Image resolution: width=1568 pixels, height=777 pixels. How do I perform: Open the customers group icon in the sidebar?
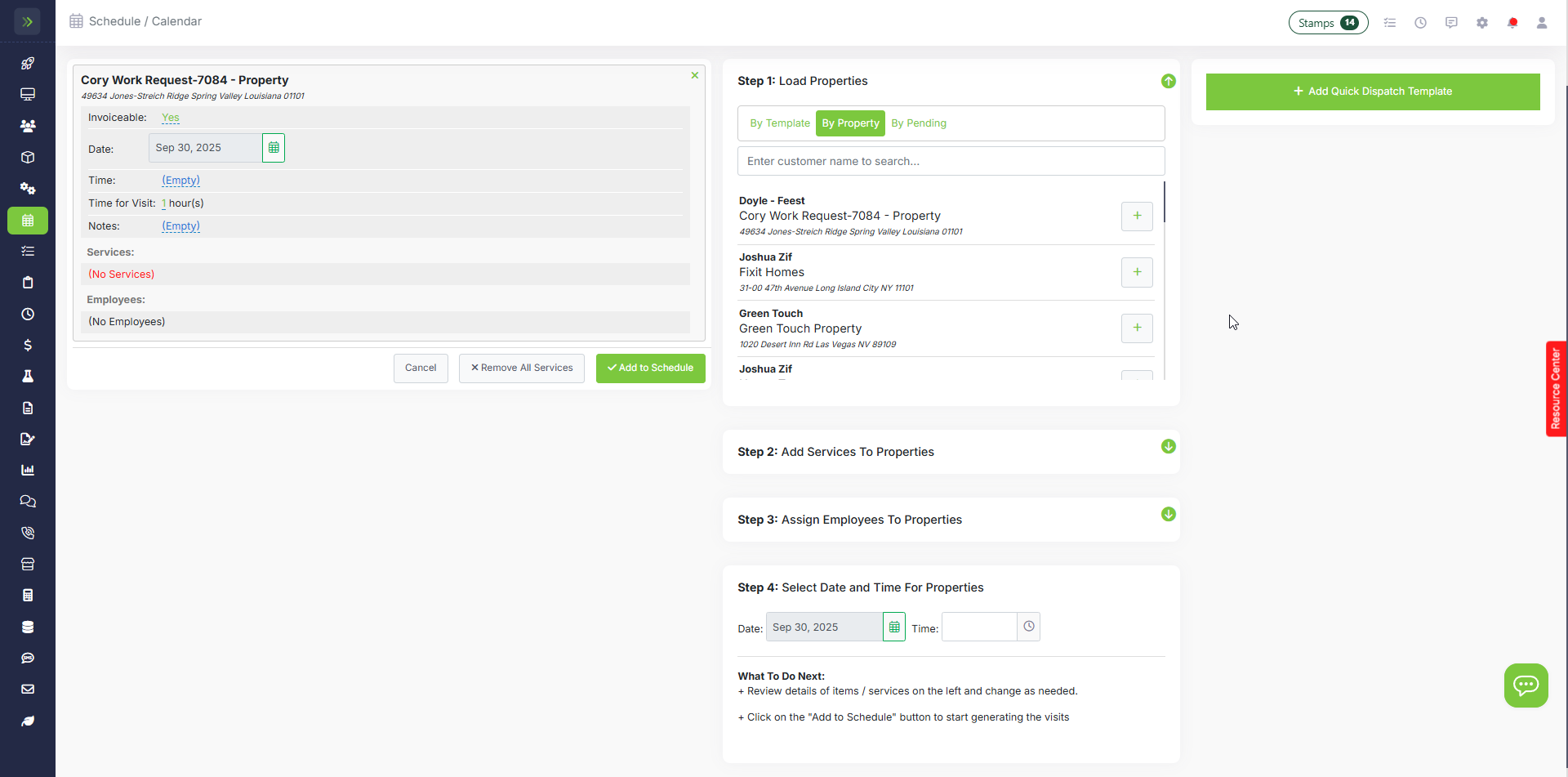[28, 126]
